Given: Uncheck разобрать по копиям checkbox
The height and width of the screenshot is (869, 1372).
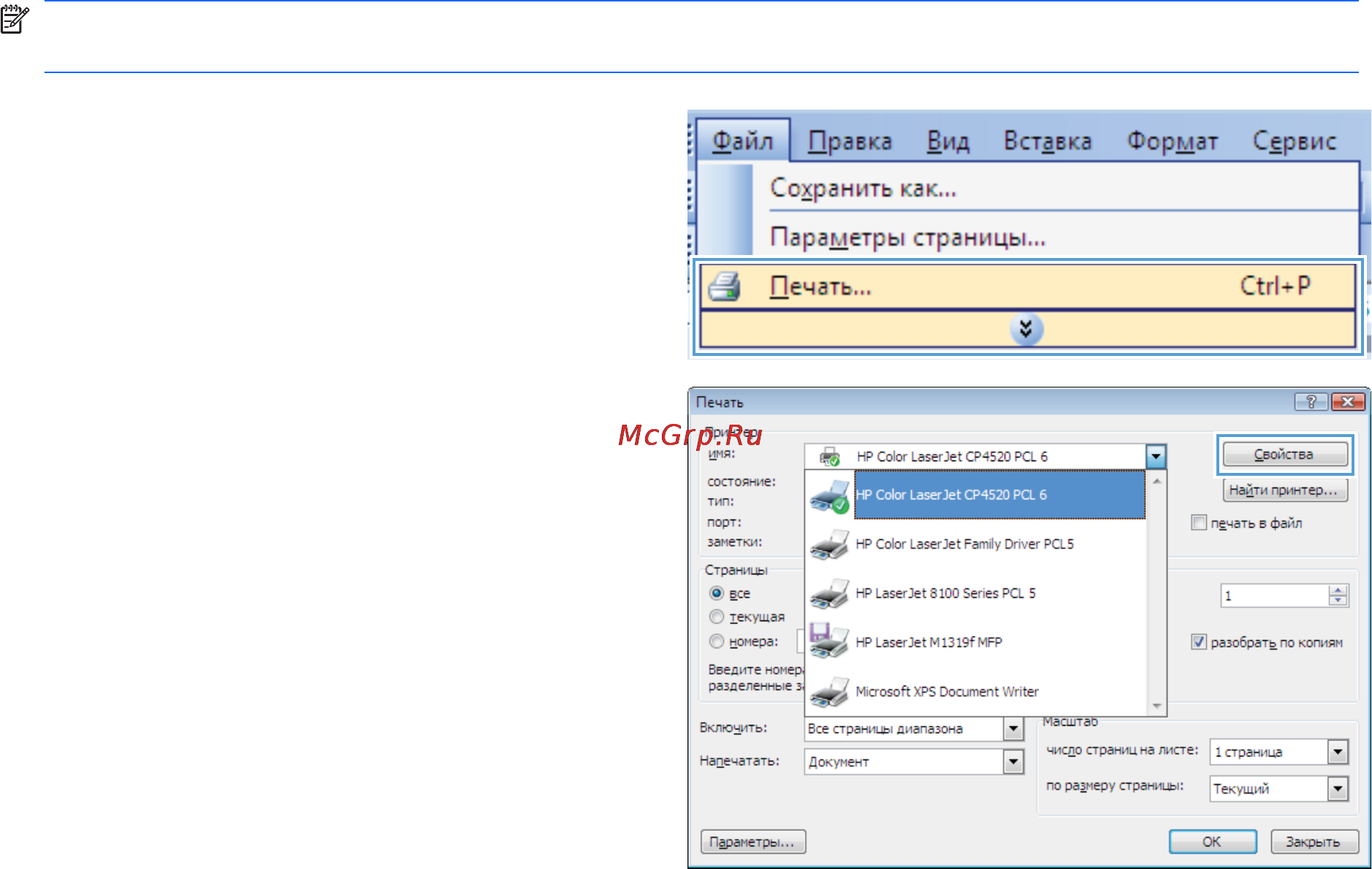Looking at the screenshot, I should 1198,642.
